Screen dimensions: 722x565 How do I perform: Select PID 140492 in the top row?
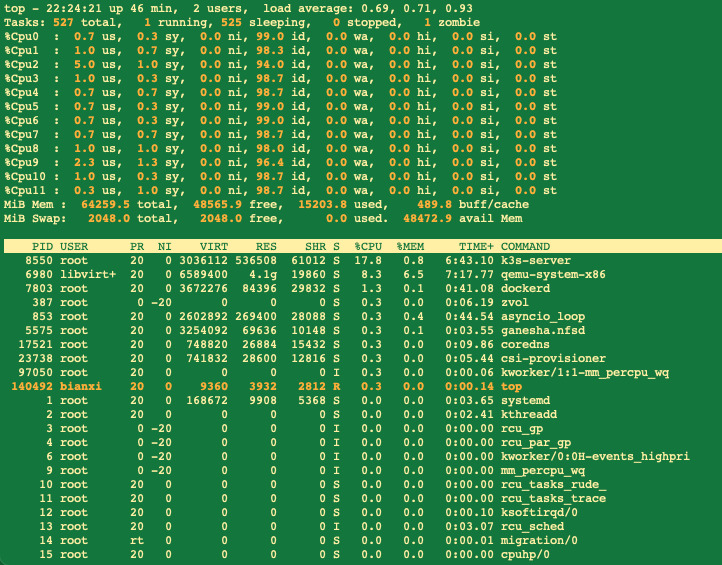(x=32, y=386)
